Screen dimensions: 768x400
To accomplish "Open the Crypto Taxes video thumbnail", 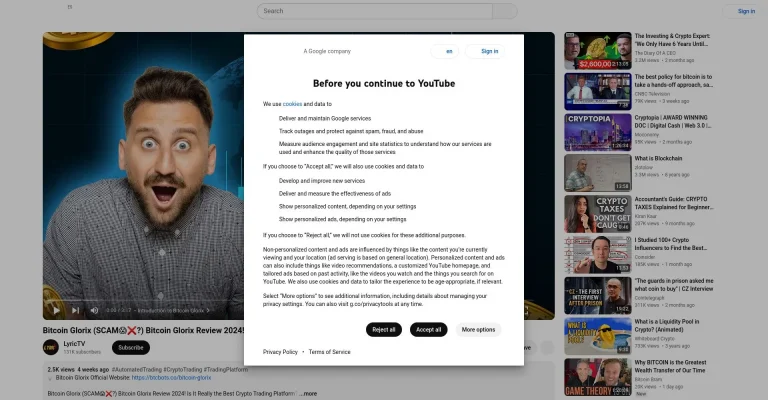I will (598, 214).
